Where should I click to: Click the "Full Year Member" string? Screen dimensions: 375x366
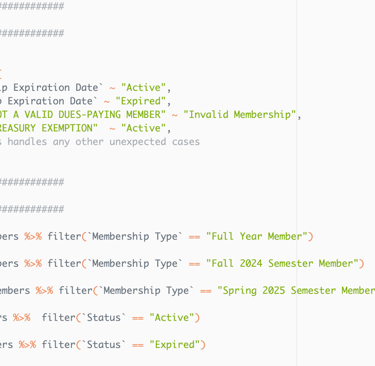tap(257, 236)
